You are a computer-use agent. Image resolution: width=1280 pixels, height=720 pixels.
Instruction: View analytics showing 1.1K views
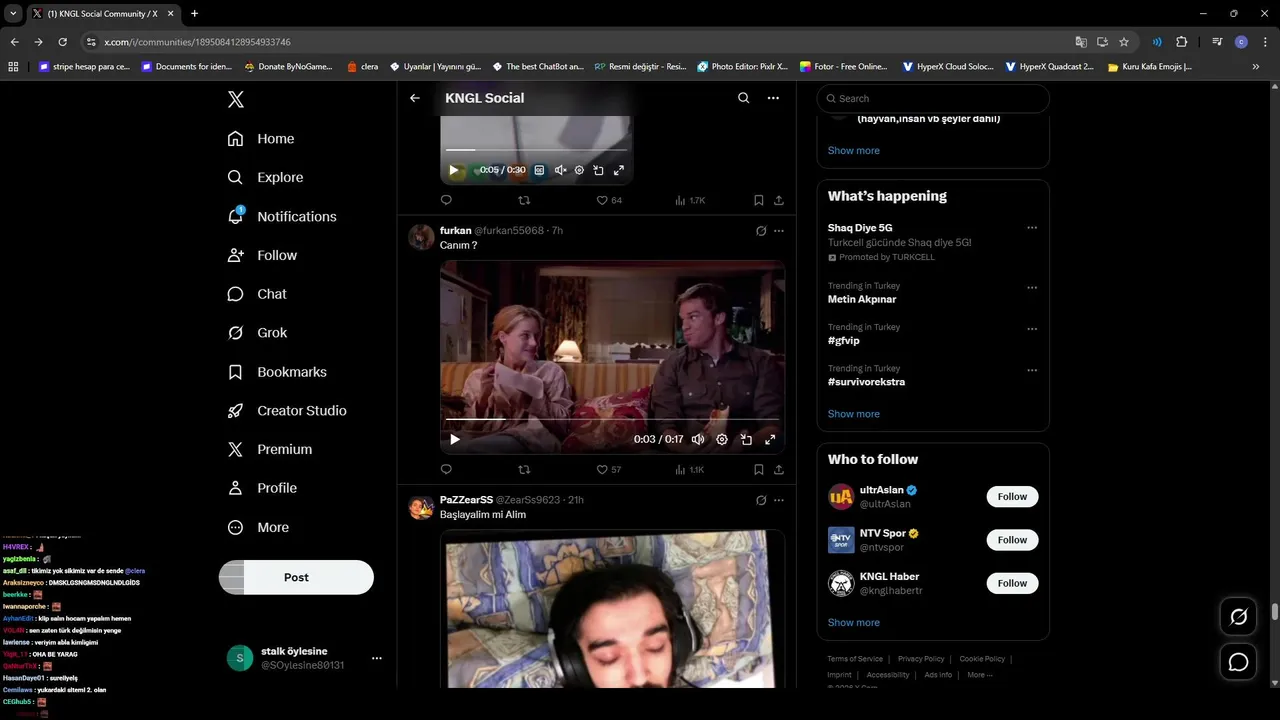[x=690, y=469]
